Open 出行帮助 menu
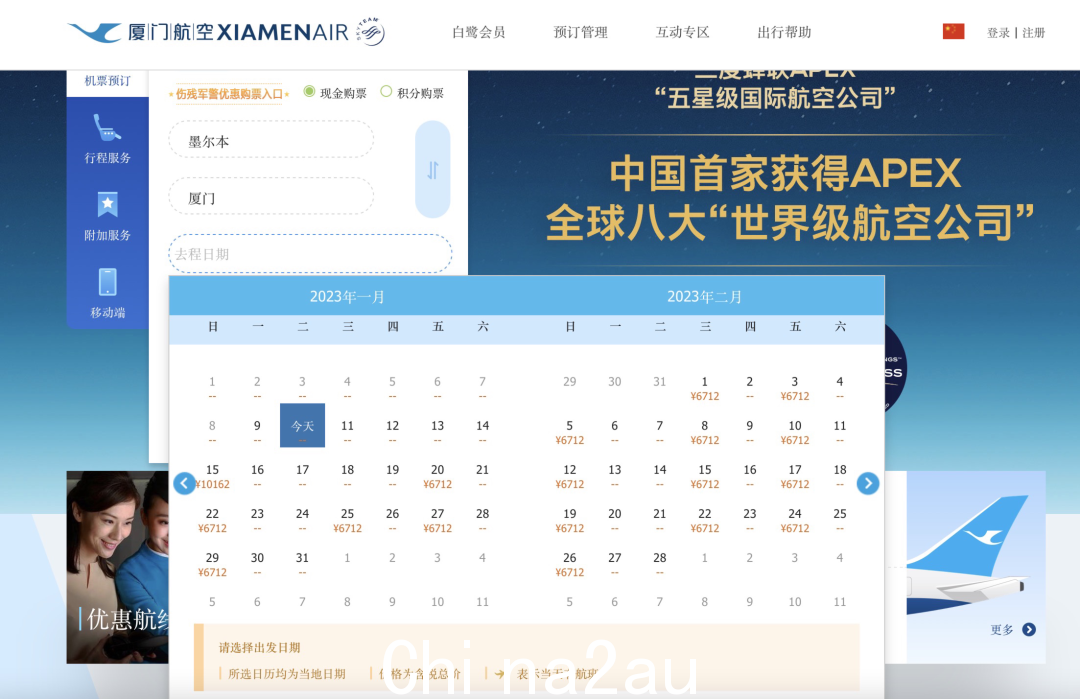1080x699 pixels. coord(785,32)
